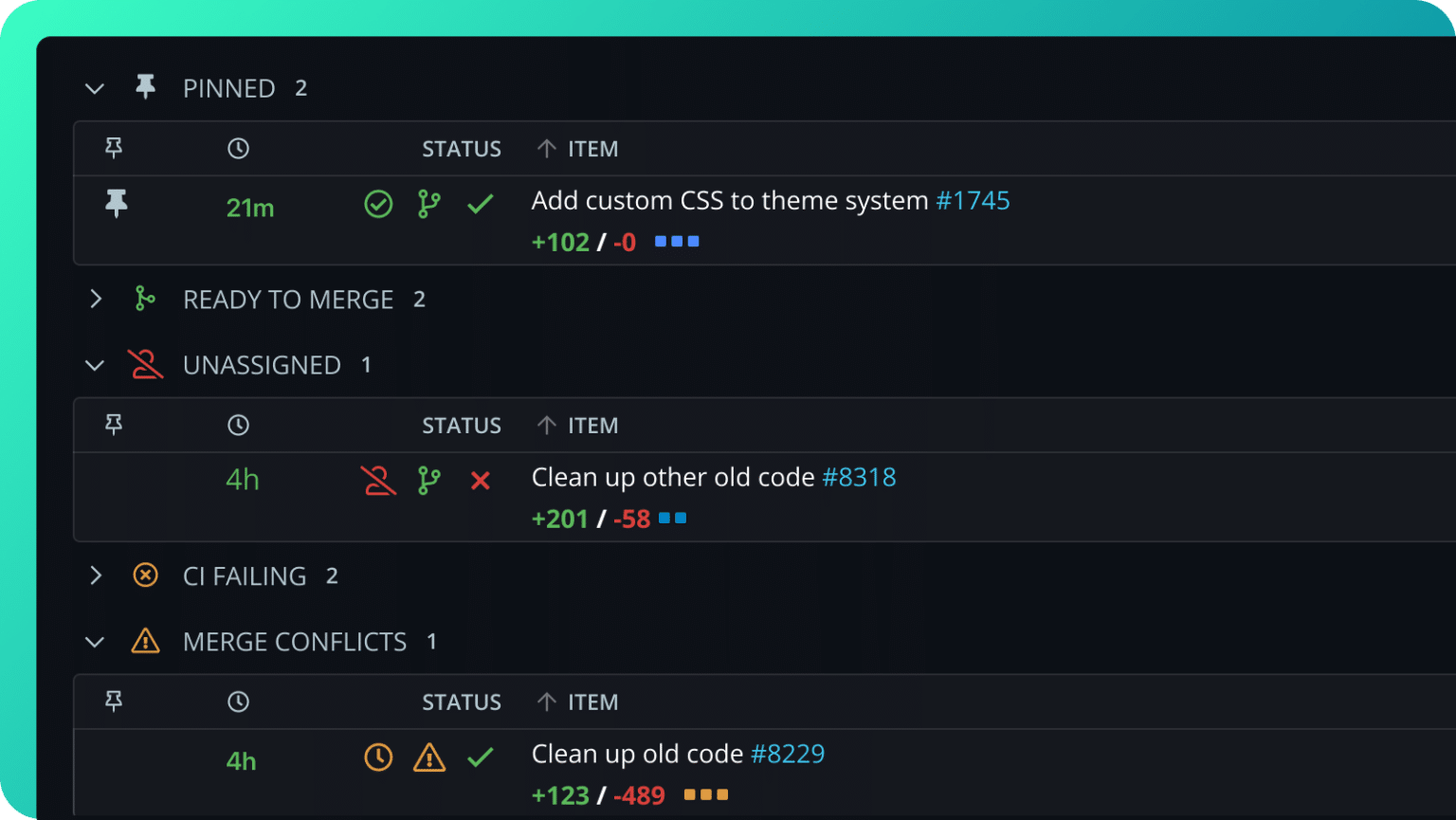Viewport: 1456px width, 820px height.
Task: Click the pin column header in Merge Conflicts table
Action: (x=114, y=702)
